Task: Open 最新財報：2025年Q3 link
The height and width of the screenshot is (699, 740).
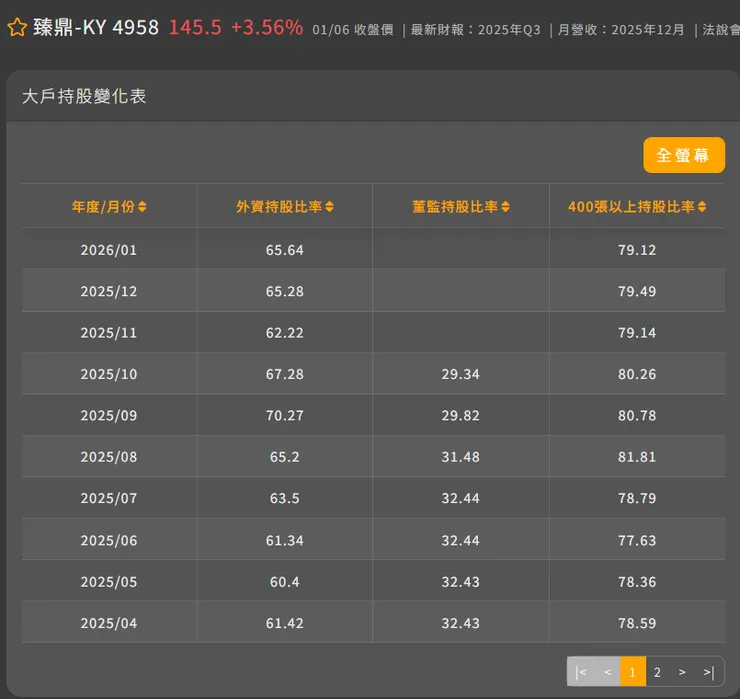Action: (475, 30)
